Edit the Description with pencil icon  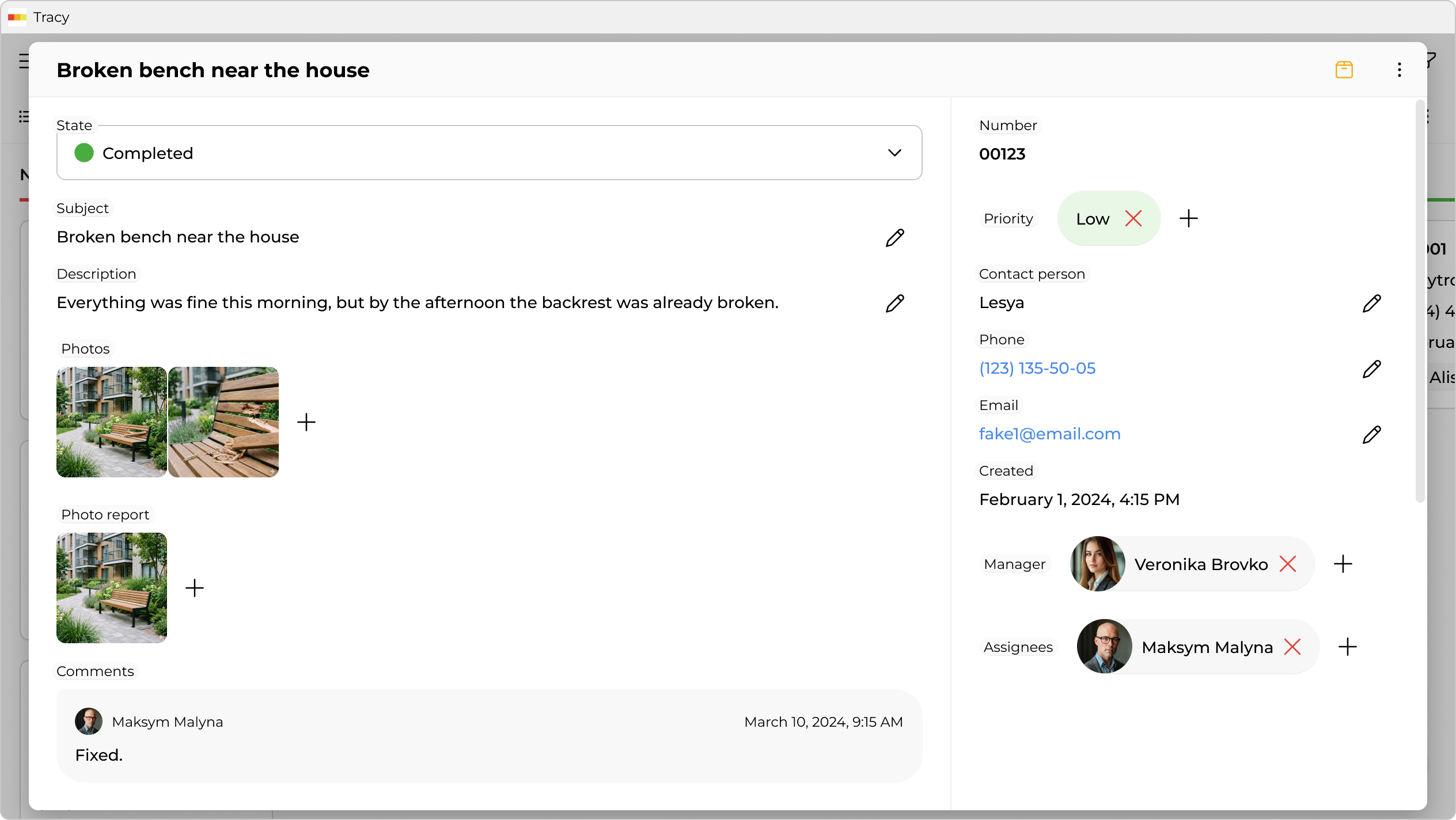[894, 303]
